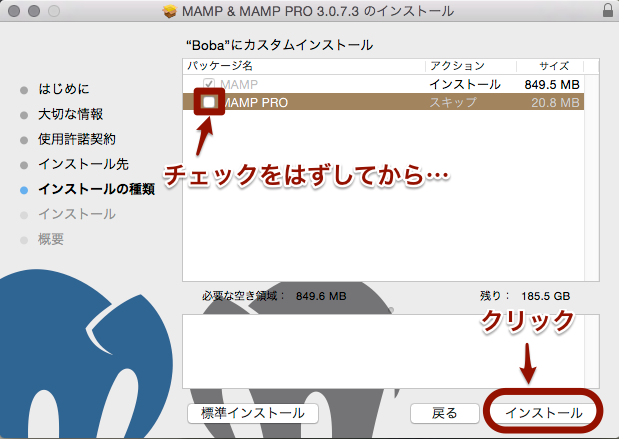Select the MAMP package row name
619x439 pixels.
(239, 84)
